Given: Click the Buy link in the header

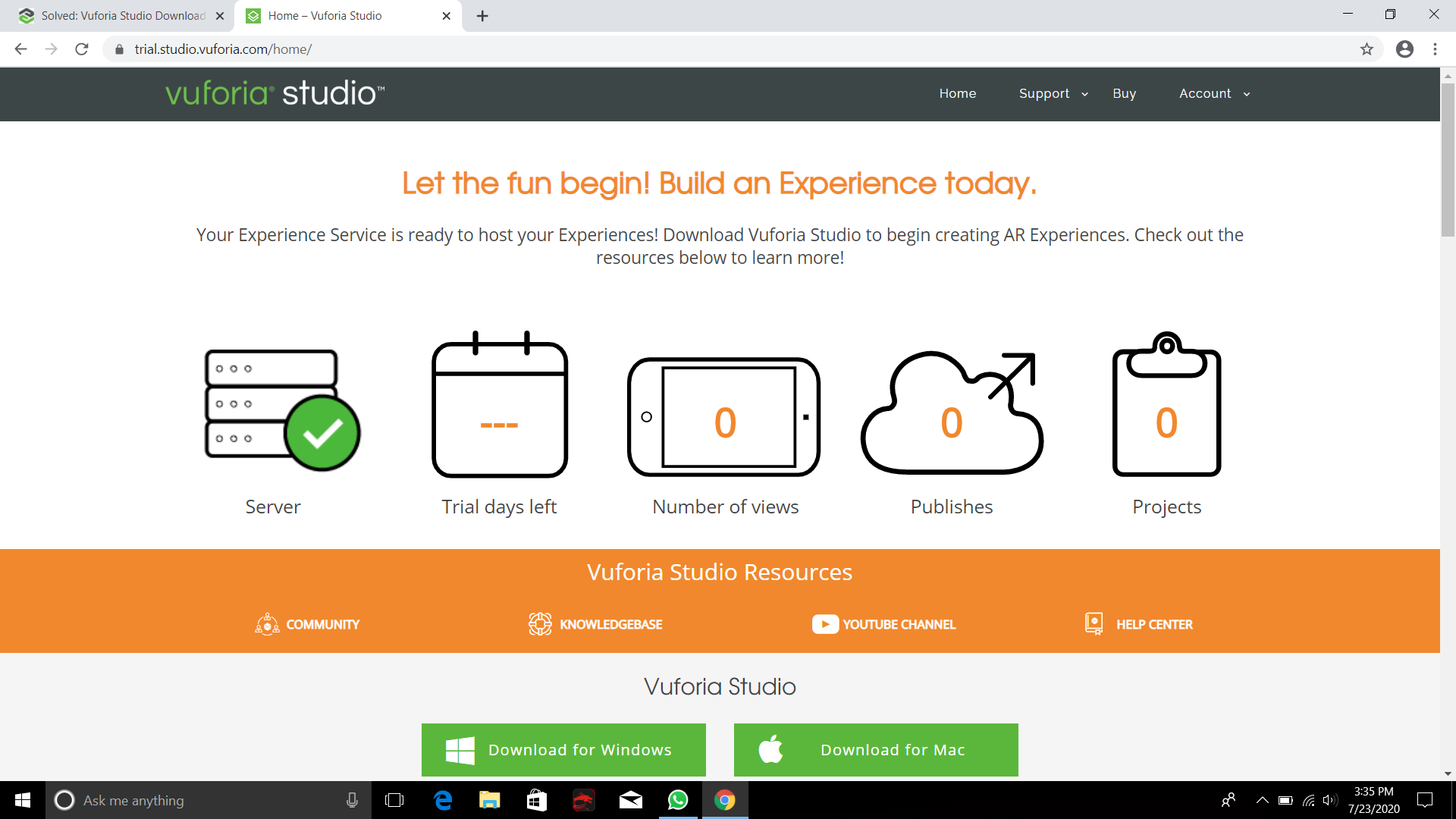Looking at the screenshot, I should coord(1124,93).
